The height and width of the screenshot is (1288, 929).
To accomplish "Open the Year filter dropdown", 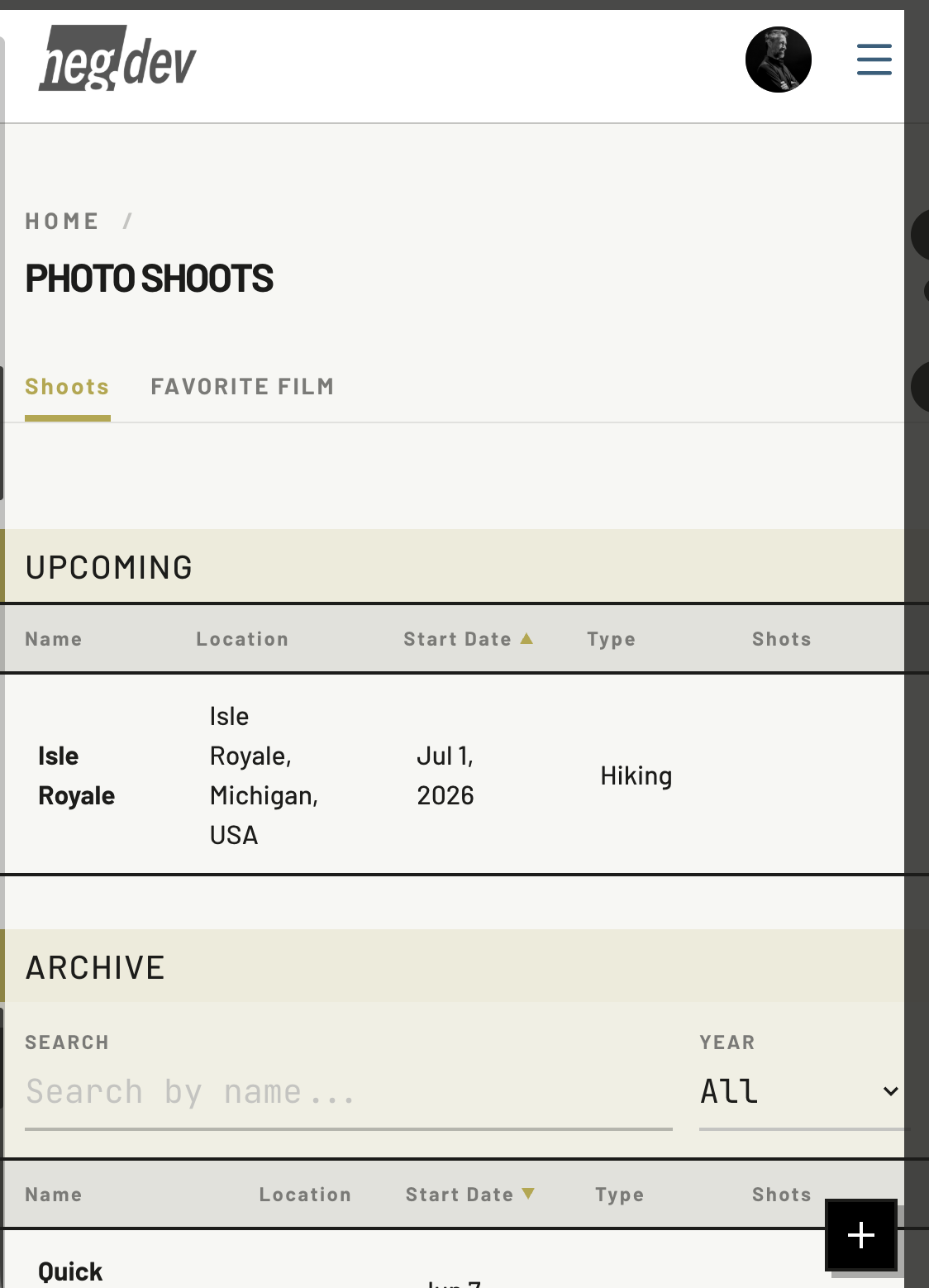I will click(802, 1091).
